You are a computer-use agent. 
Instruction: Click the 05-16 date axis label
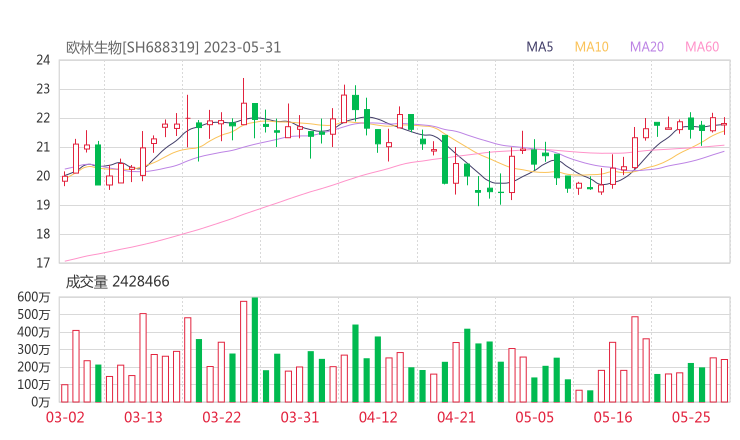click(x=613, y=417)
